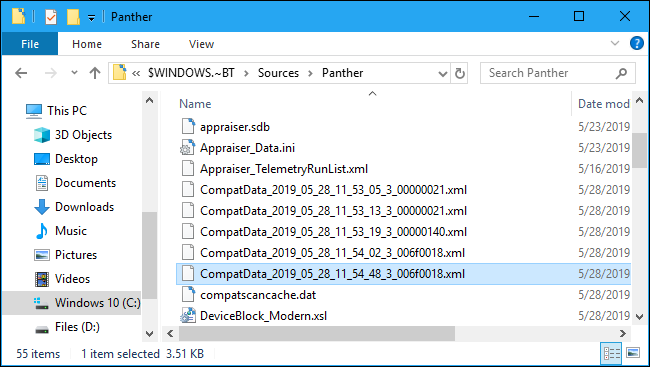Screen dimensions: 650x367
Task: Select the Appraiser_Data.ini file
Action: pos(247,148)
